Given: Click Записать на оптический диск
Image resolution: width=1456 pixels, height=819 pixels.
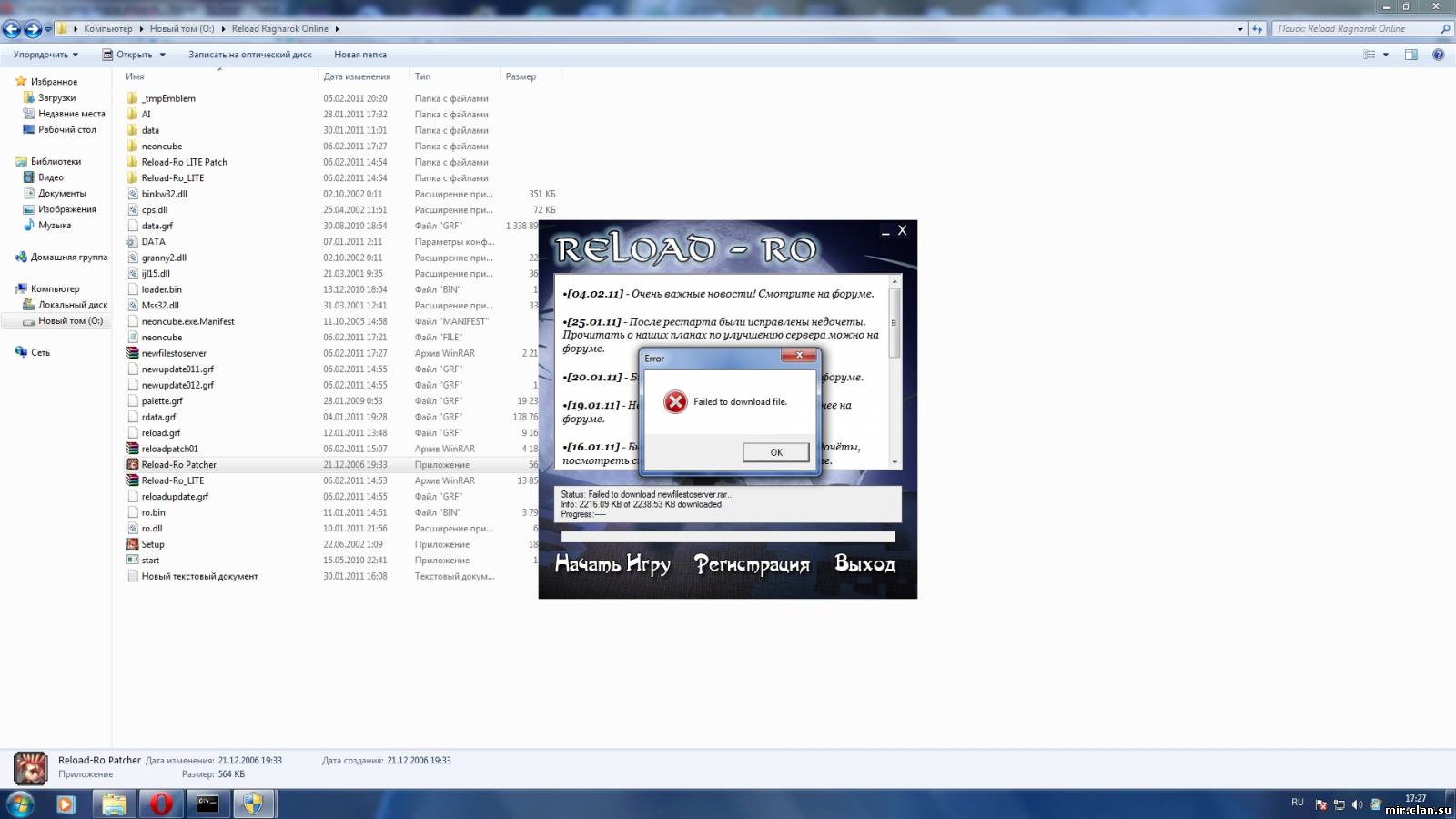Looking at the screenshot, I should 249,55.
